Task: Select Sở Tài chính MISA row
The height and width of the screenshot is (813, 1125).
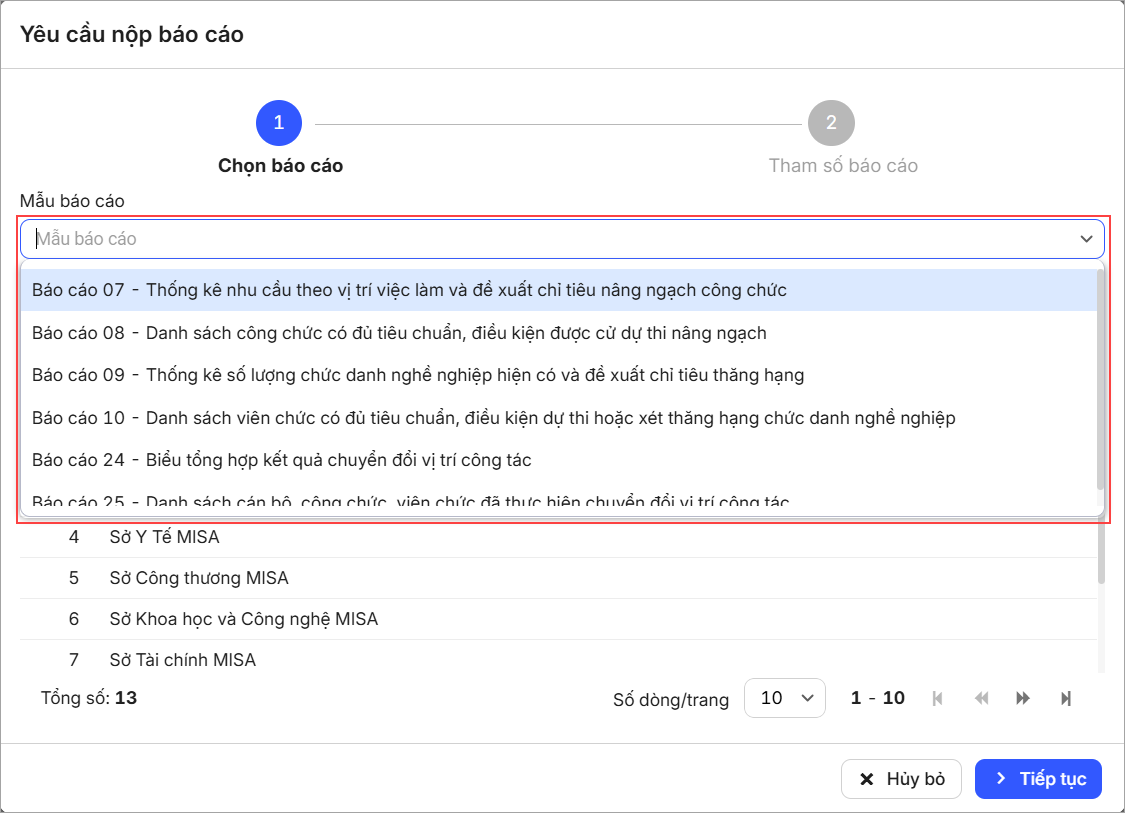Action: tap(183, 660)
